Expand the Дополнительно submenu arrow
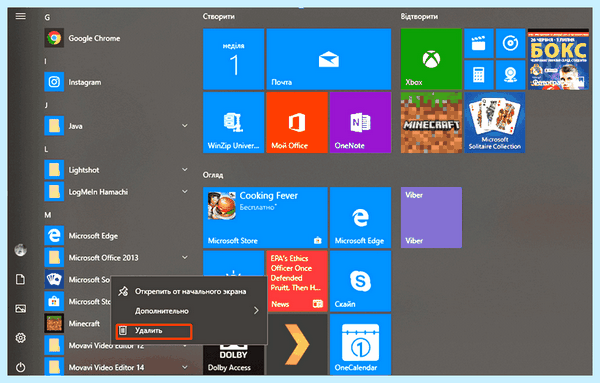600x383 pixels. [256, 311]
